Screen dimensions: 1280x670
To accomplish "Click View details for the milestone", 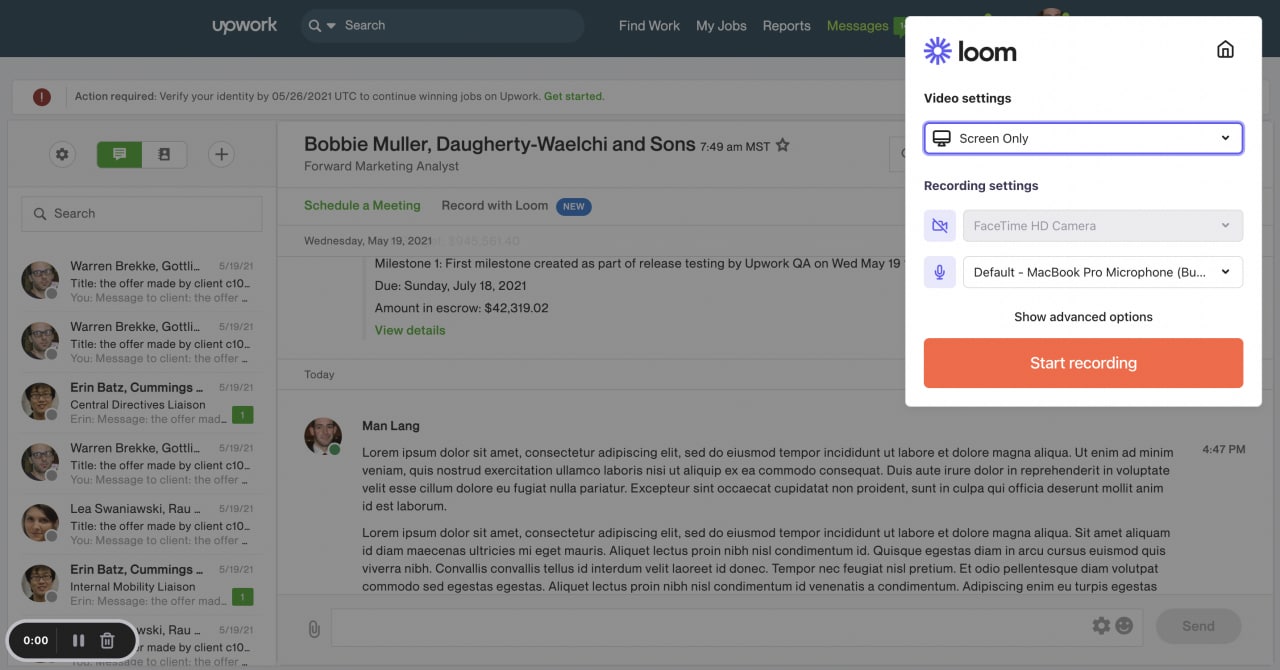I will coord(410,330).
